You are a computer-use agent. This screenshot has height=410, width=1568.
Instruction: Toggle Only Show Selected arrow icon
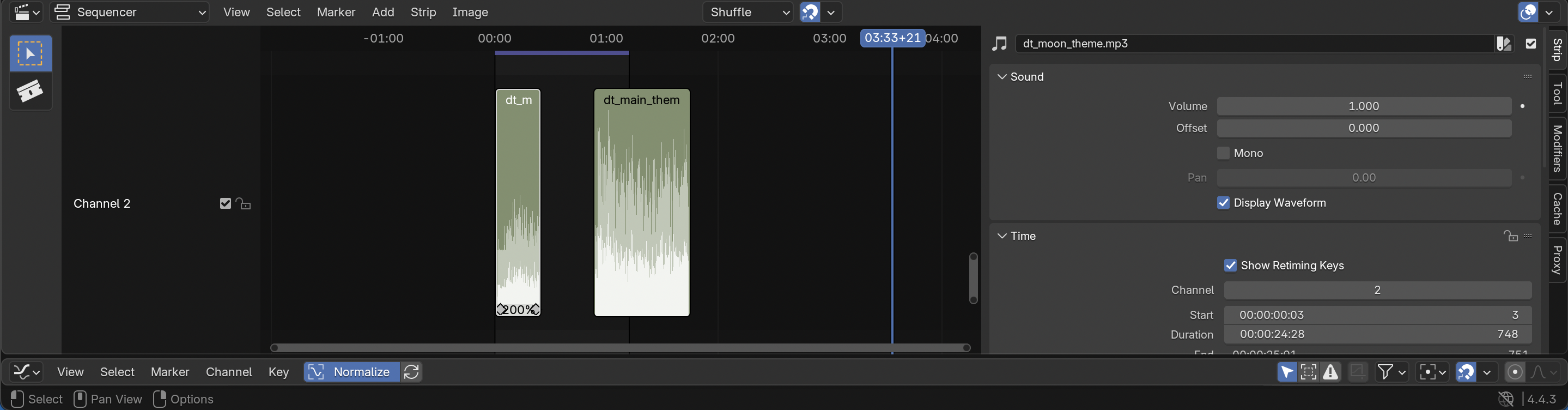(1287, 372)
